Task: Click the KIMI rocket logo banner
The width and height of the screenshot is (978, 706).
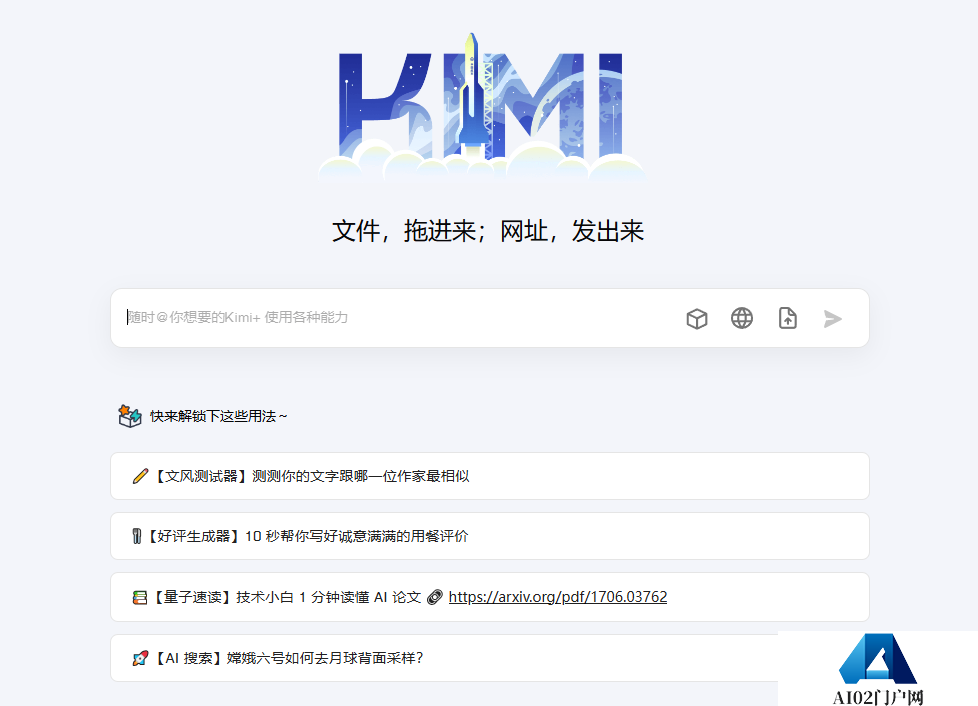Action: pos(482,107)
